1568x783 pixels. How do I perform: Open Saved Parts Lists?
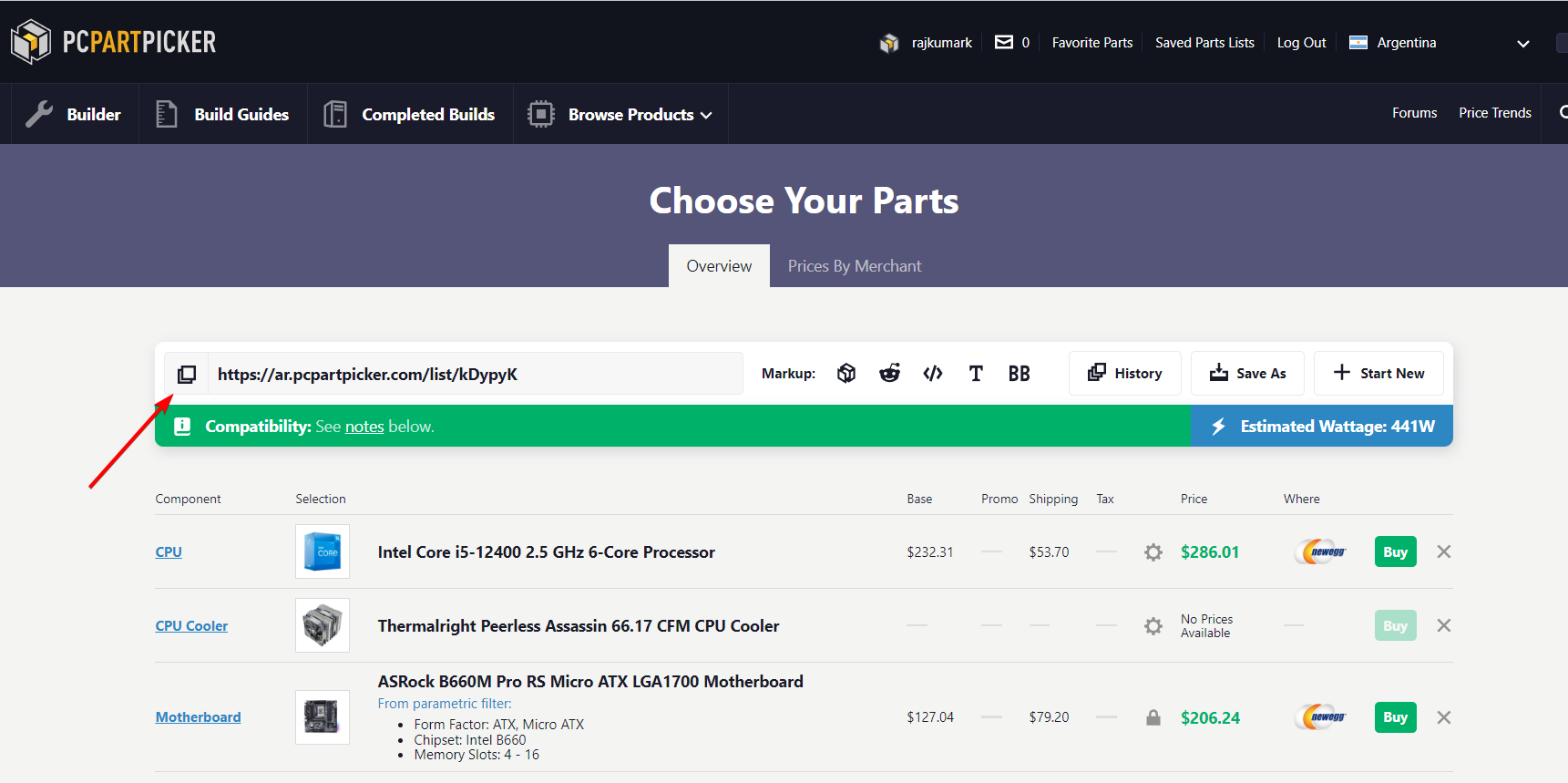1204,43
